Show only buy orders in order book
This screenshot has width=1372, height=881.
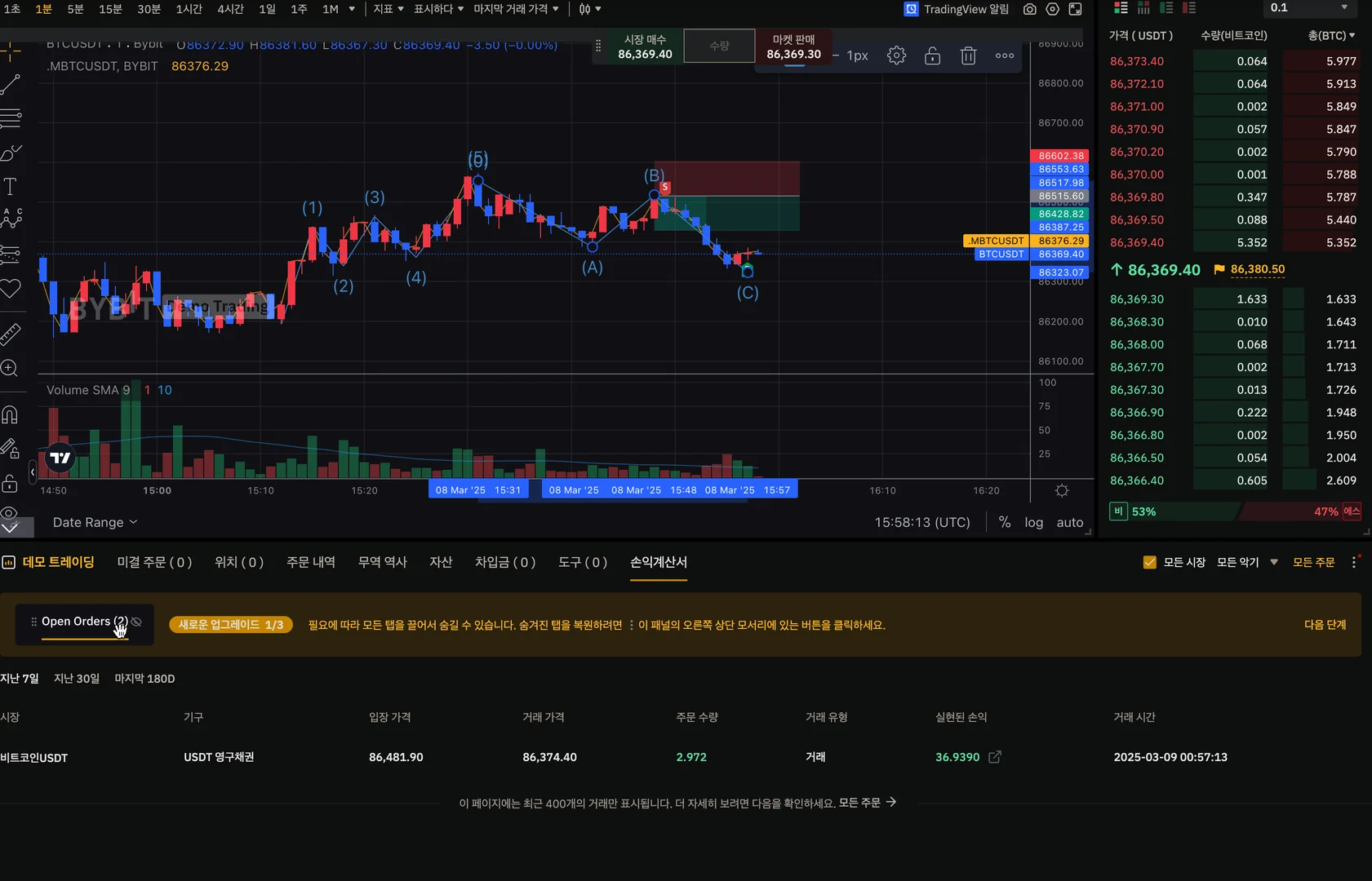1166,8
